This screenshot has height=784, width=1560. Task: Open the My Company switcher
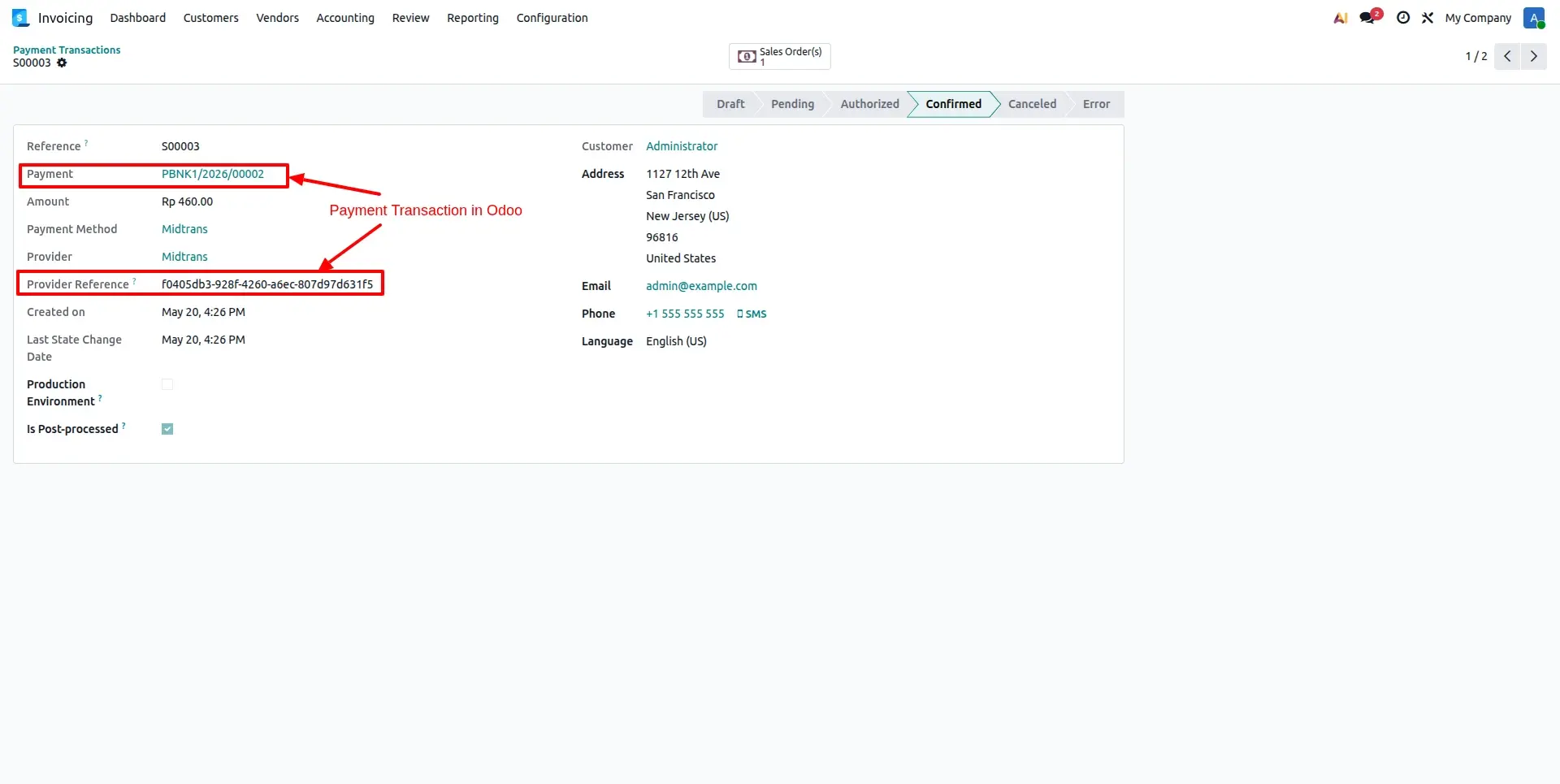click(x=1478, y=18)
